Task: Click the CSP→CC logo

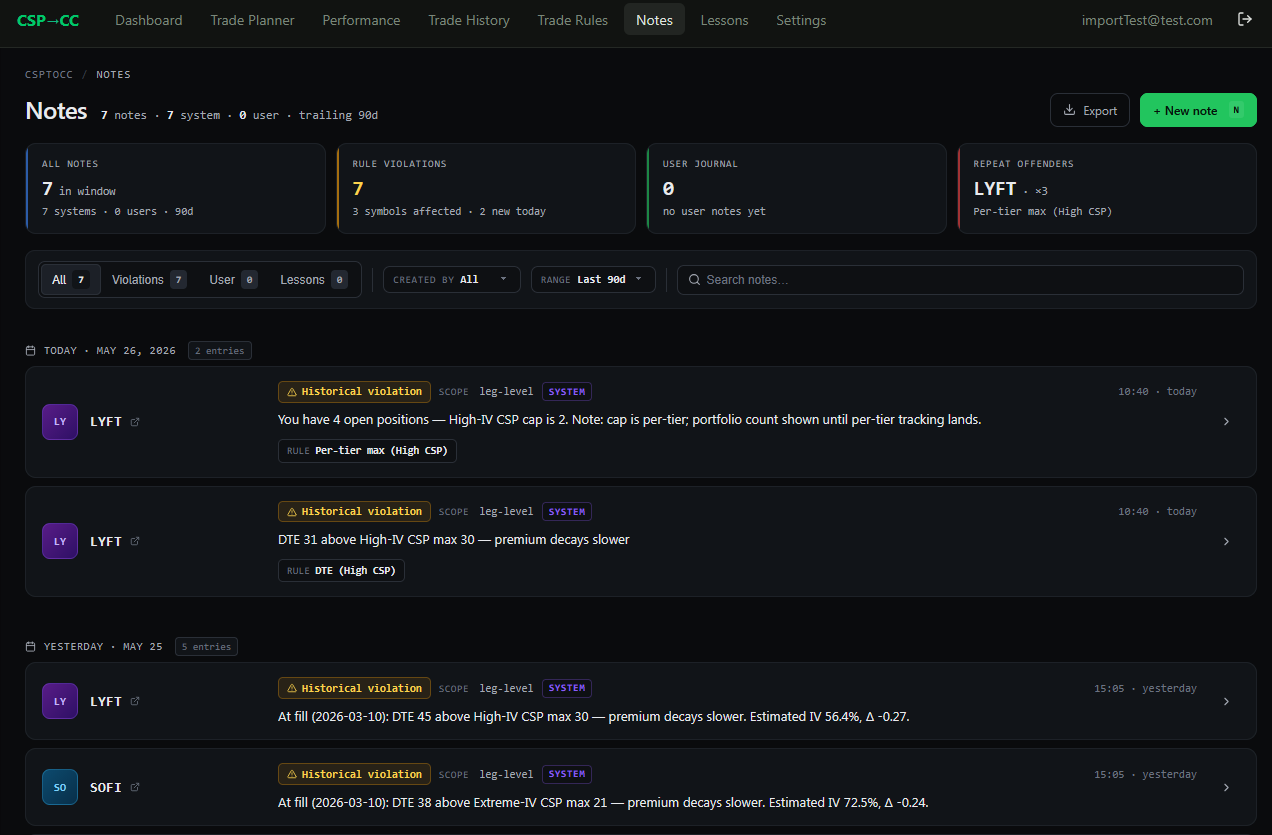Action: click(48, 20)
